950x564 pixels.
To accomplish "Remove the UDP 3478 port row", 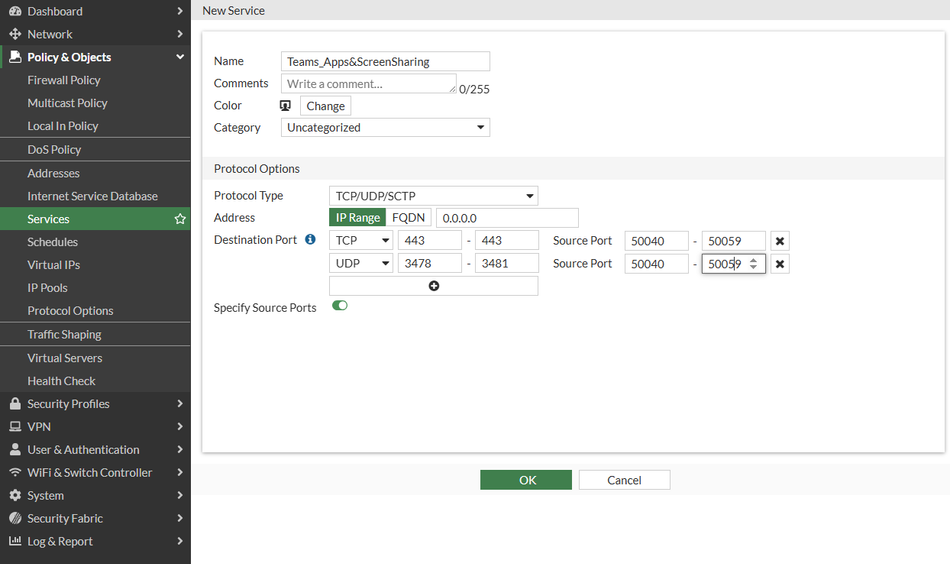I will click(780, 264).
